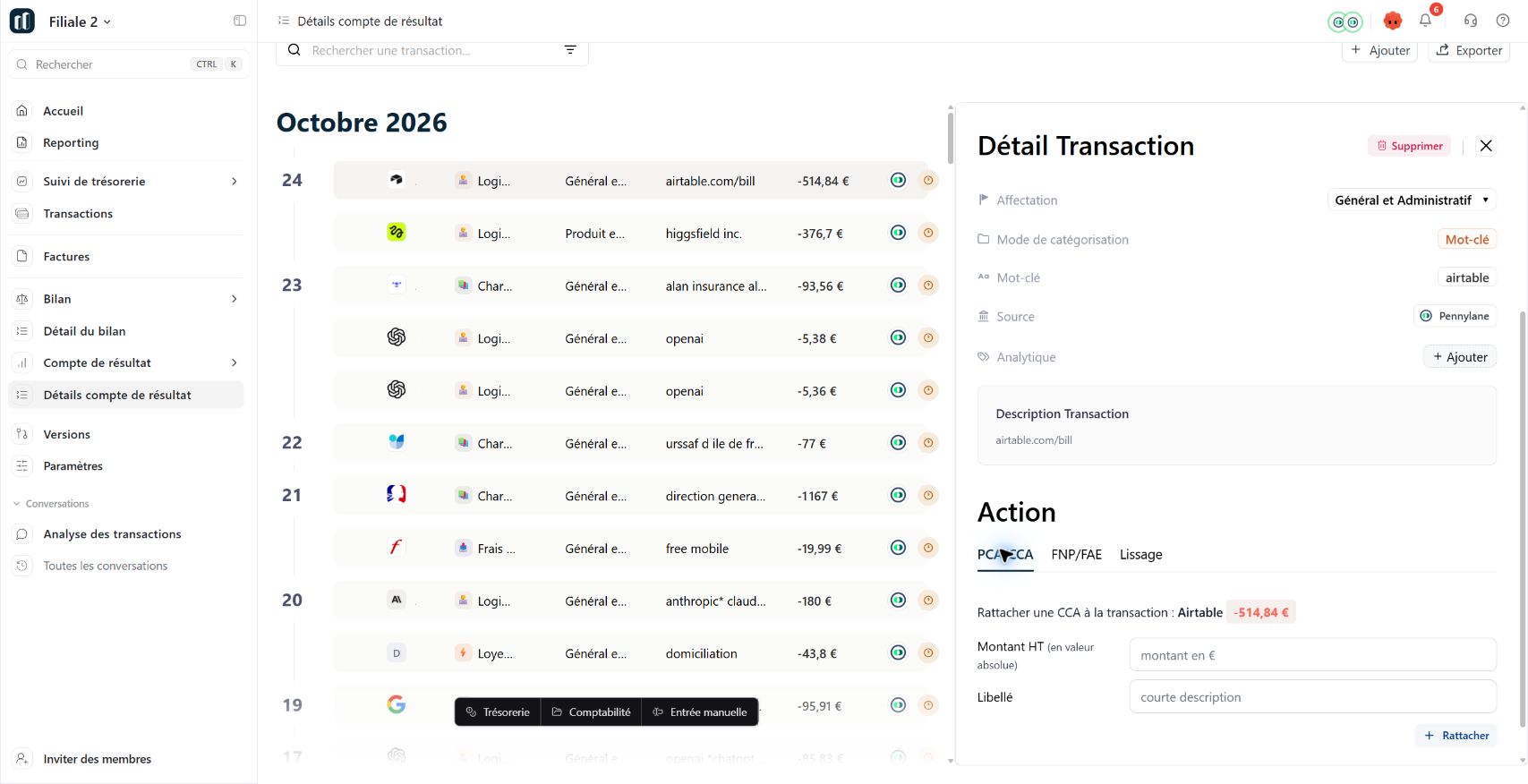This screenshot has height=784, width=1528.
Task: Open the transaction filter icon
Action: pyautogui.click(x=570, y=50)
